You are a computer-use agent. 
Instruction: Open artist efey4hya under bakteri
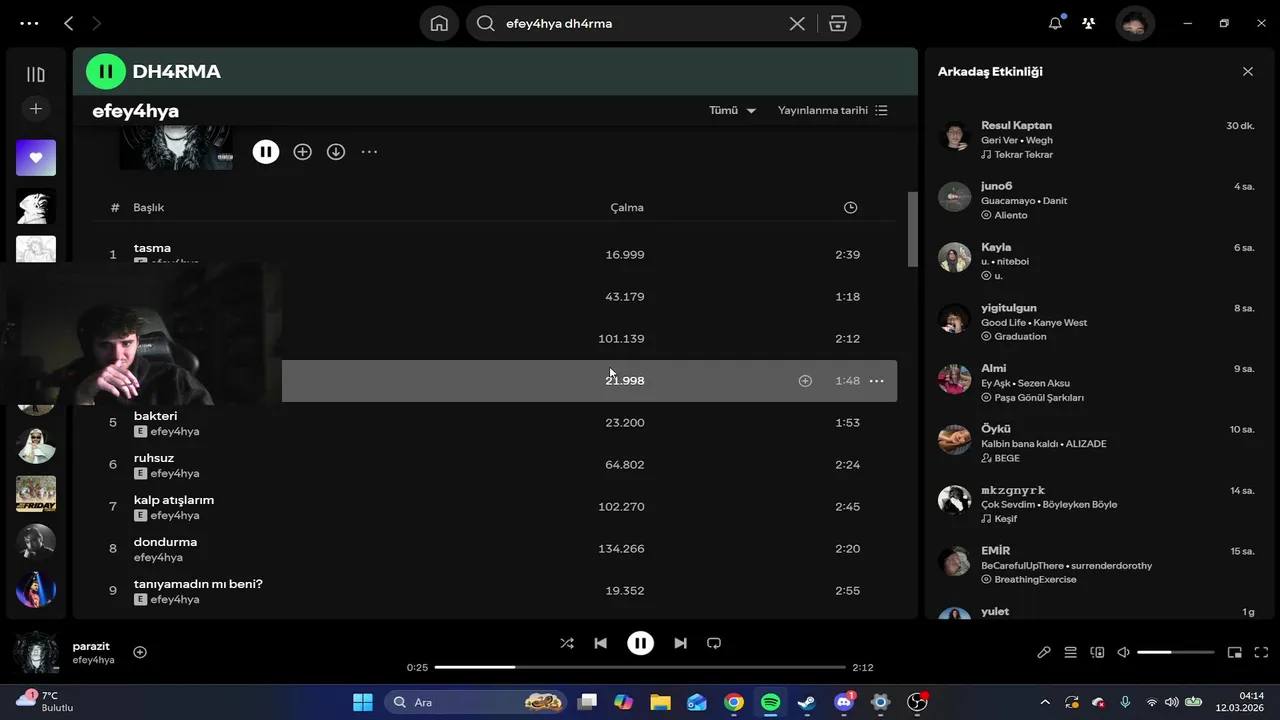point(175,431)
